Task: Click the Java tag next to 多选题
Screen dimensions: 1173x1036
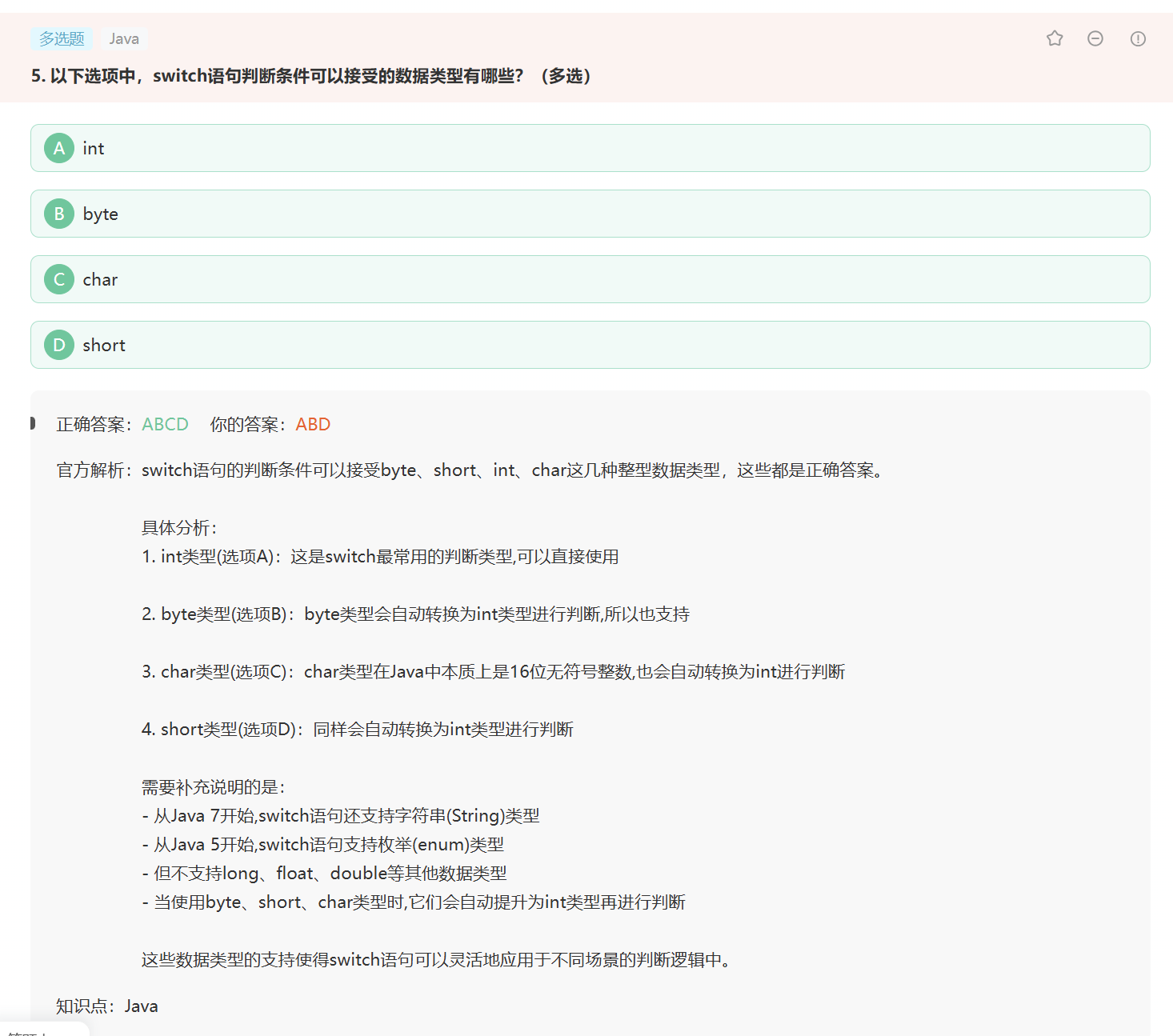Action: pos(123,38)
